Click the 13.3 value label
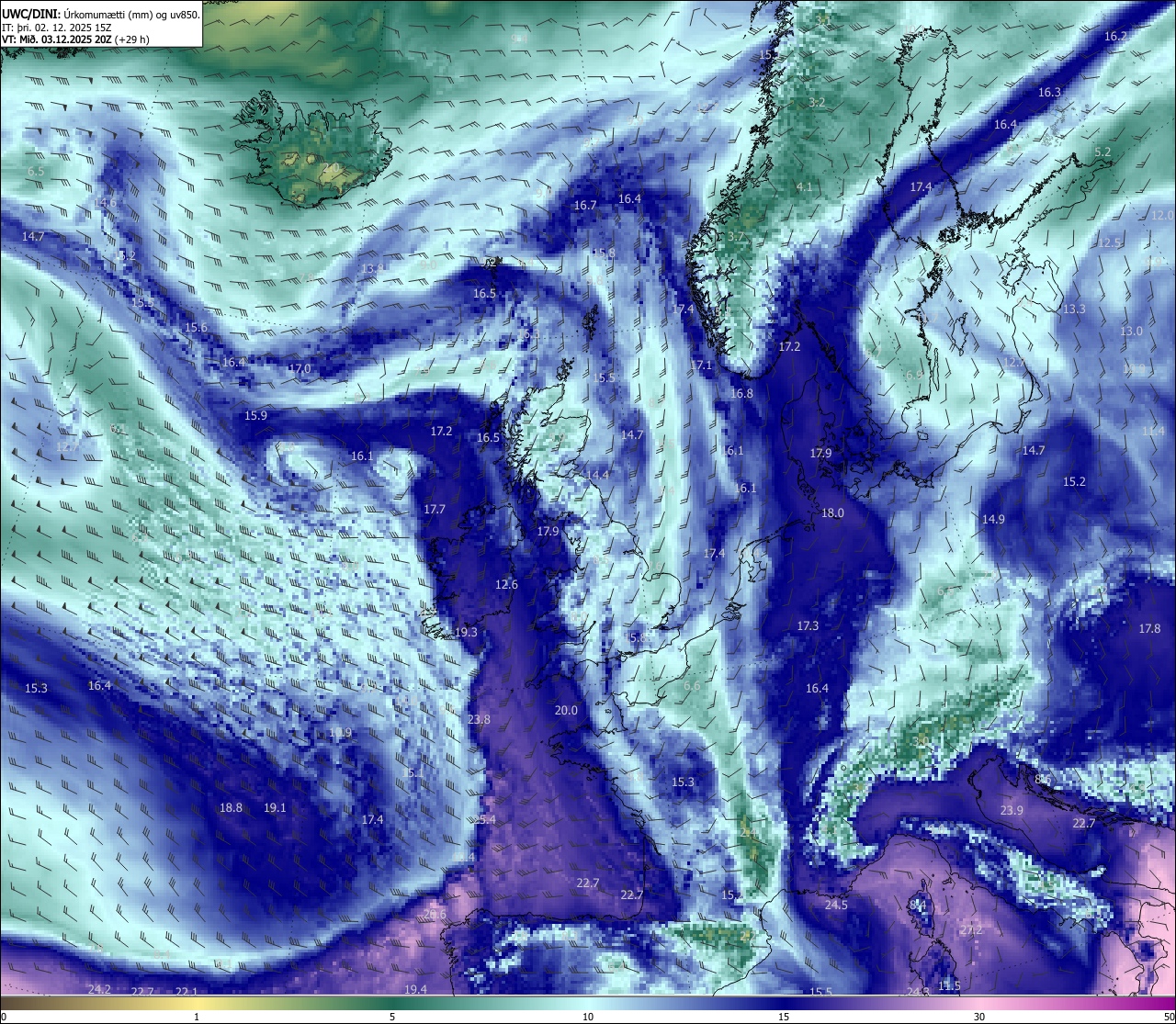The height and width of the screenshot is (1024, 1176). tap(1074, 309)
